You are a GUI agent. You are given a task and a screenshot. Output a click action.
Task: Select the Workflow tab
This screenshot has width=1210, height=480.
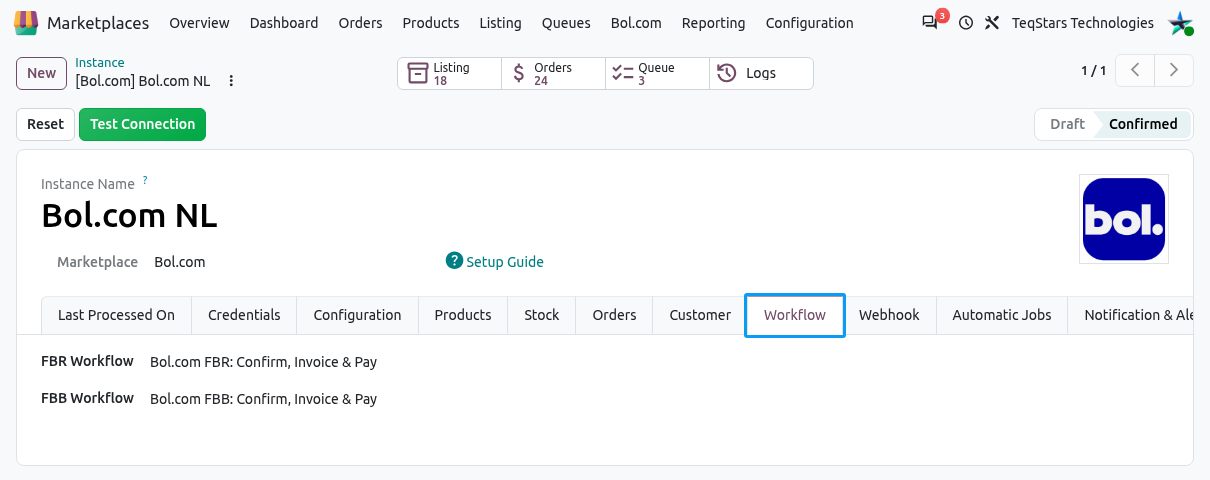tap(795, 315)
